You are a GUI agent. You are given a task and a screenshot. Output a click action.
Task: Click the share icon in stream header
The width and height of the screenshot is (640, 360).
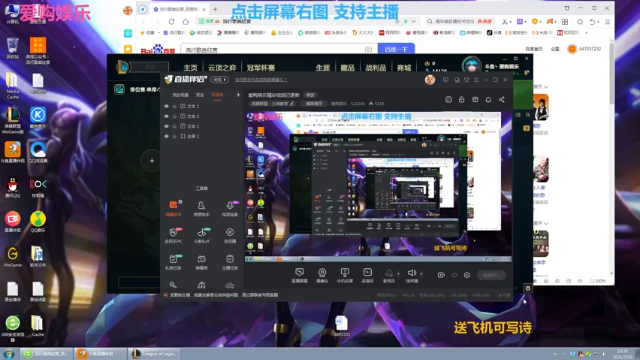[x=502, y=100]
